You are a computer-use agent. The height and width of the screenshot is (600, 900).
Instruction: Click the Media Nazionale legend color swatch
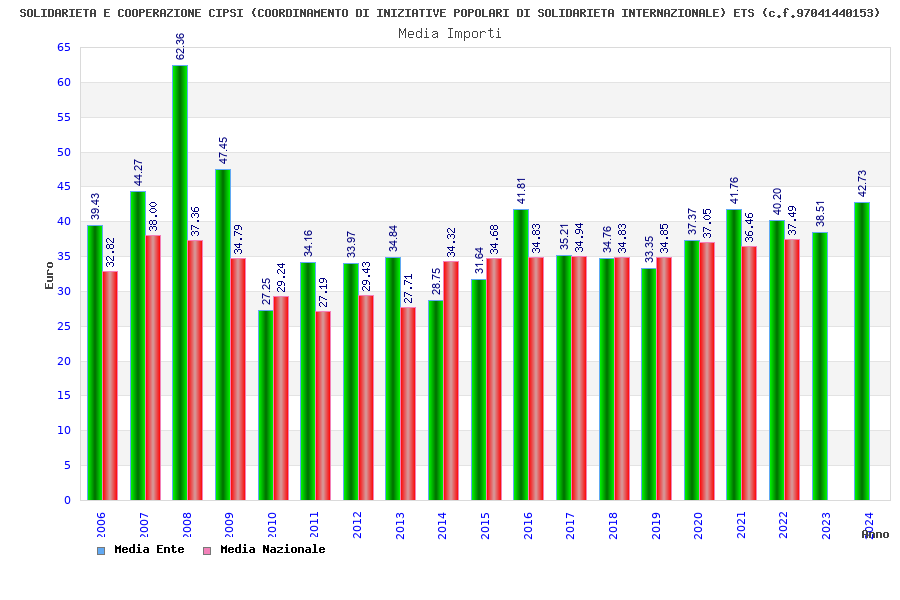(207, 551)
